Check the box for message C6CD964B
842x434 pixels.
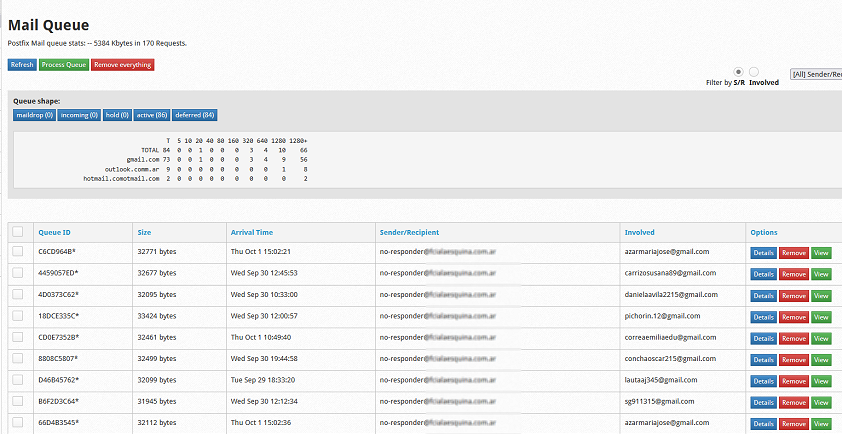(x=18, y=251)
